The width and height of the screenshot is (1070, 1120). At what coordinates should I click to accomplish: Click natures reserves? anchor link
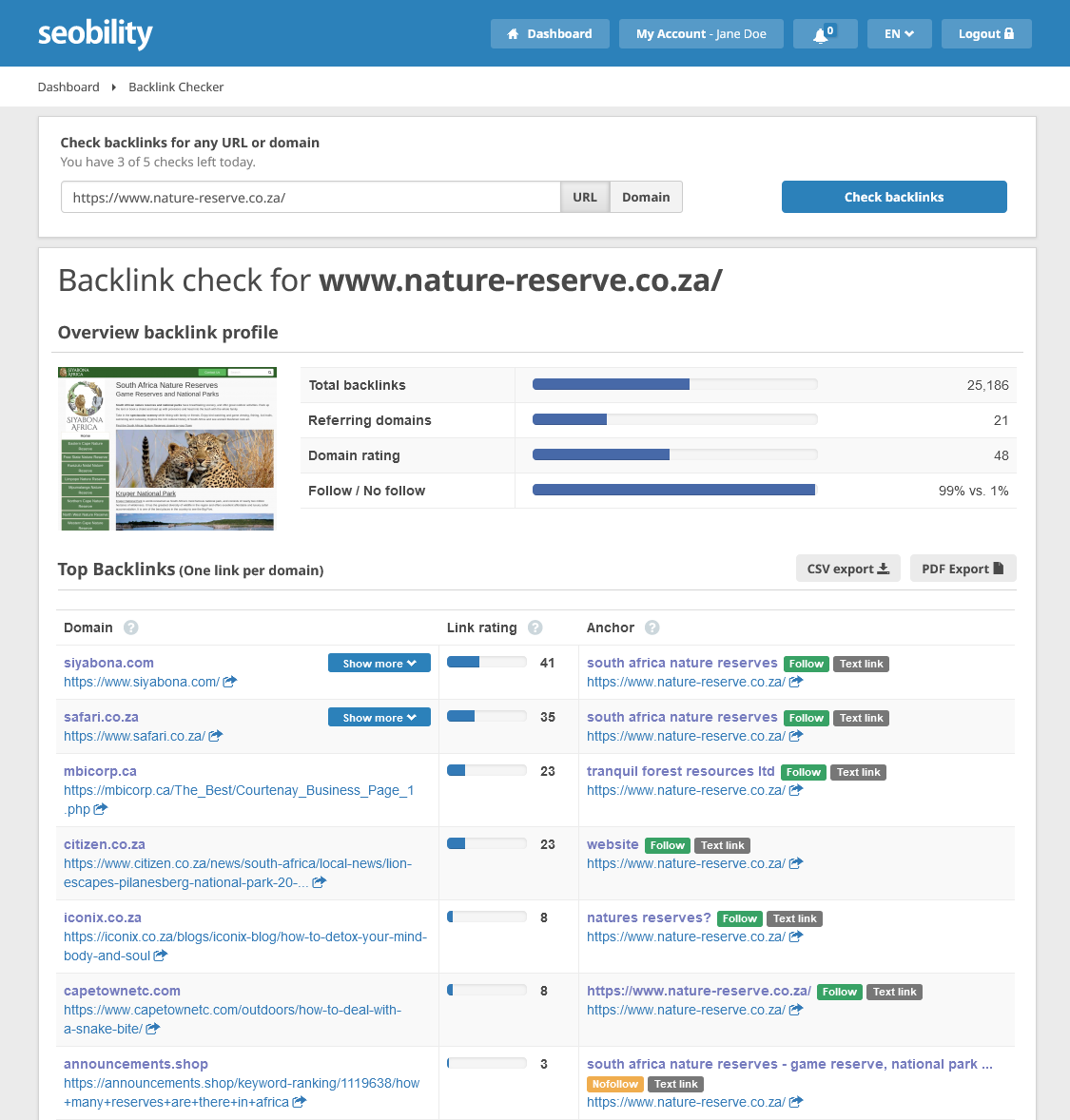coord(649,917)
